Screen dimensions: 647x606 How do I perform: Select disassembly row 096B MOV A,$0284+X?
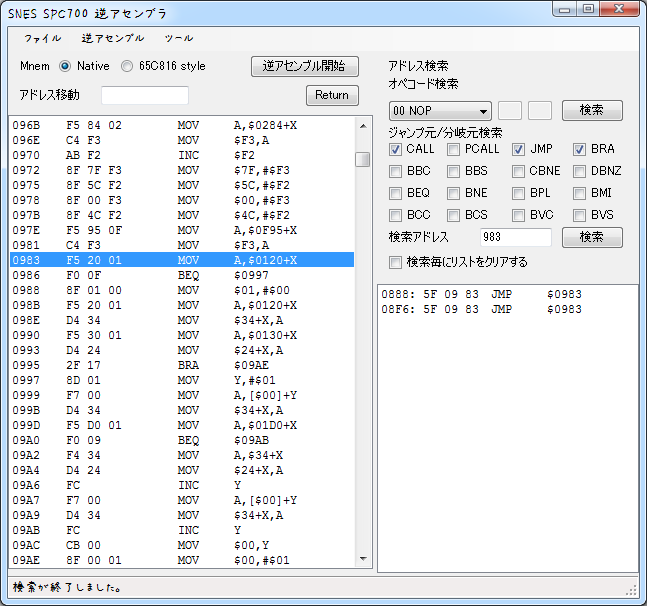(x=182, y=125)
